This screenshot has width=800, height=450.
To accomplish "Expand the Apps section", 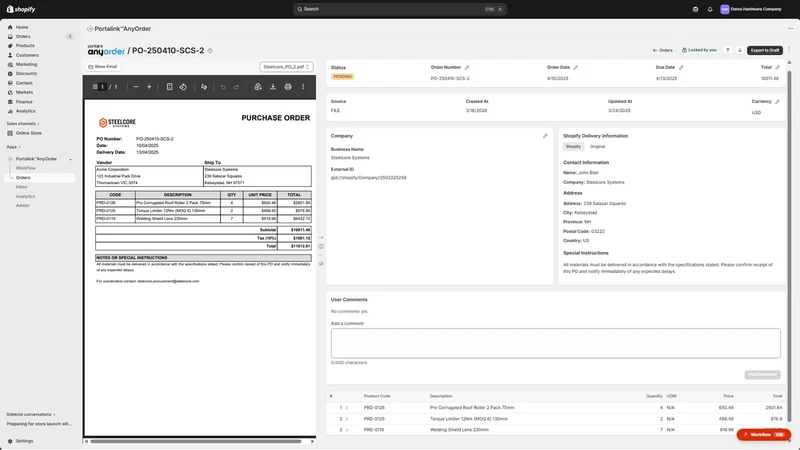I will [x=13, y=147].
